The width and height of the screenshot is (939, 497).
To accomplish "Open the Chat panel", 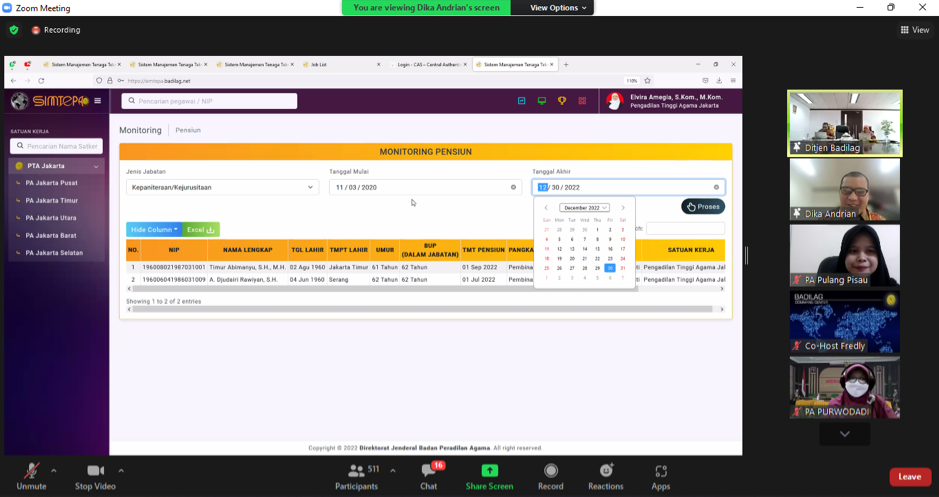I will pos(428,471).
